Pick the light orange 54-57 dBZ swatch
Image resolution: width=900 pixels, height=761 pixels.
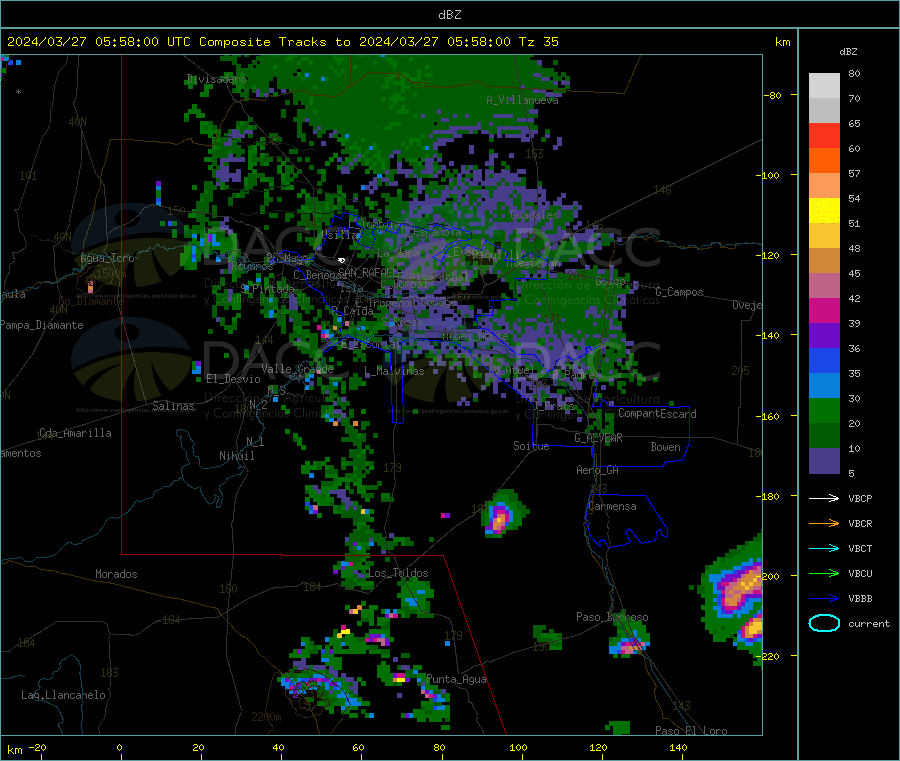pyautogui.click(x=824, y=185)
